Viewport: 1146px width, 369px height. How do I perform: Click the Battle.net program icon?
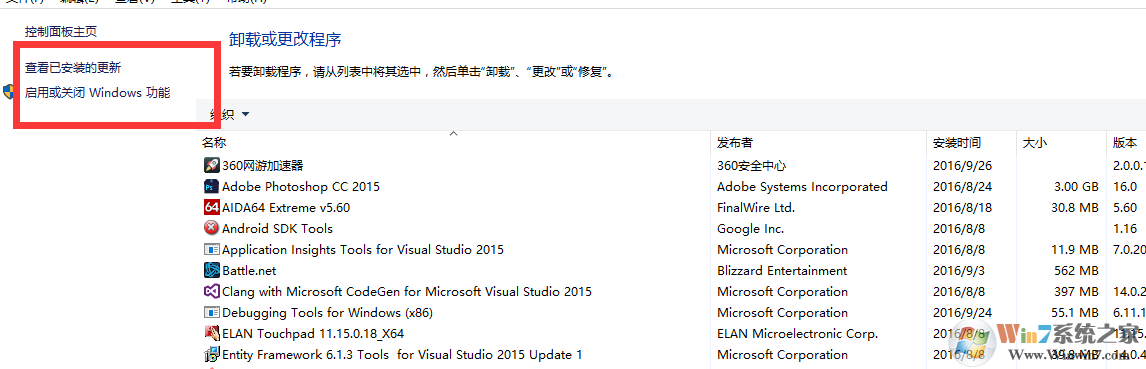click(x=211, y=270)
